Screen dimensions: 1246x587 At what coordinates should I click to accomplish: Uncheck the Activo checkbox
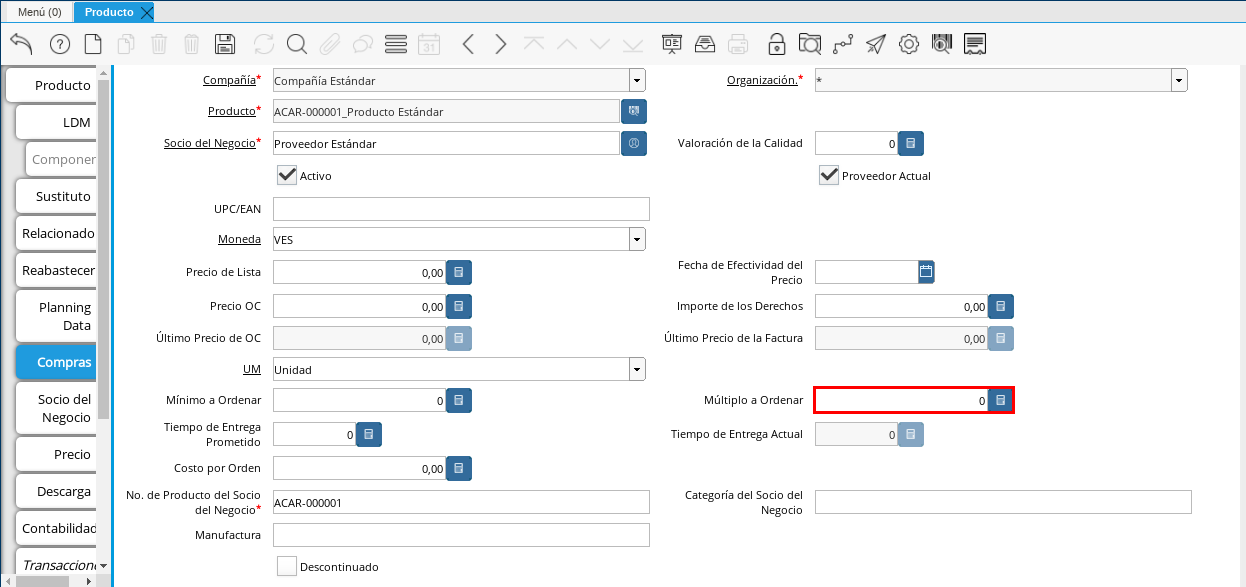click(287, 175)
